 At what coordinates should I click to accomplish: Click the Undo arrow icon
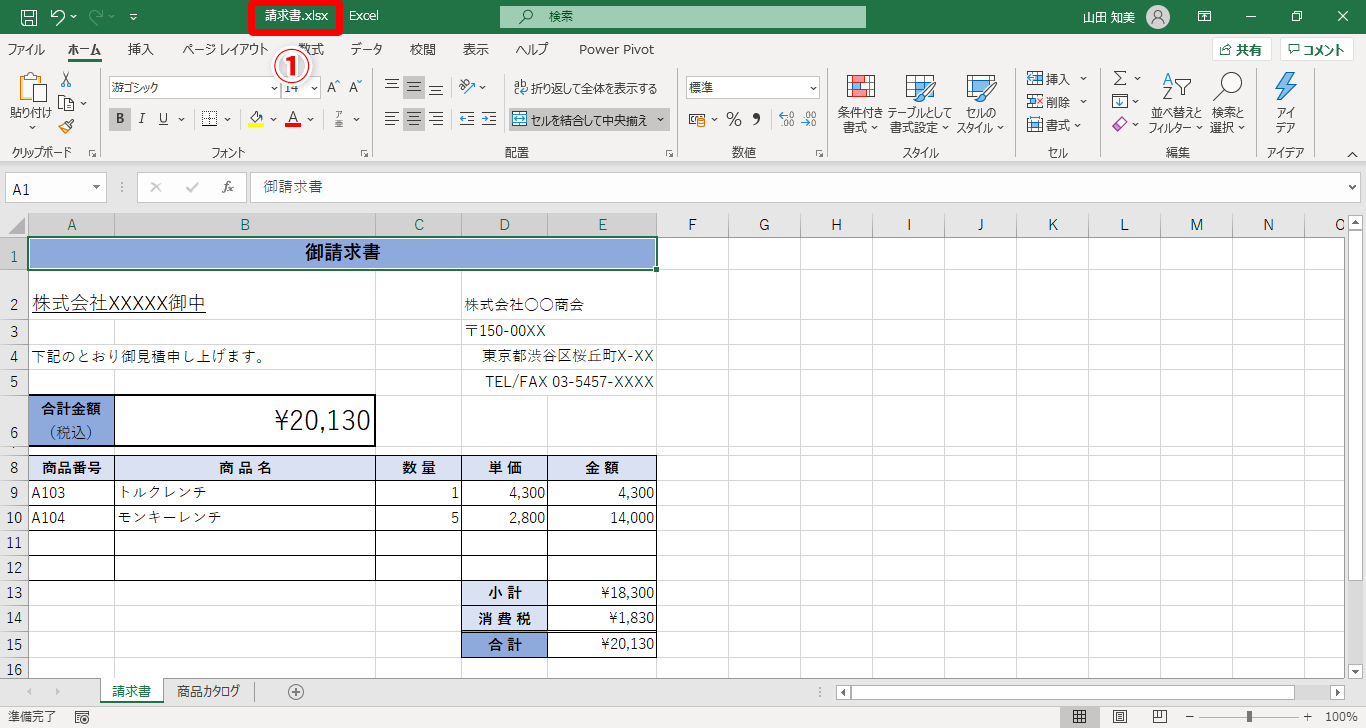click(57, 17)
